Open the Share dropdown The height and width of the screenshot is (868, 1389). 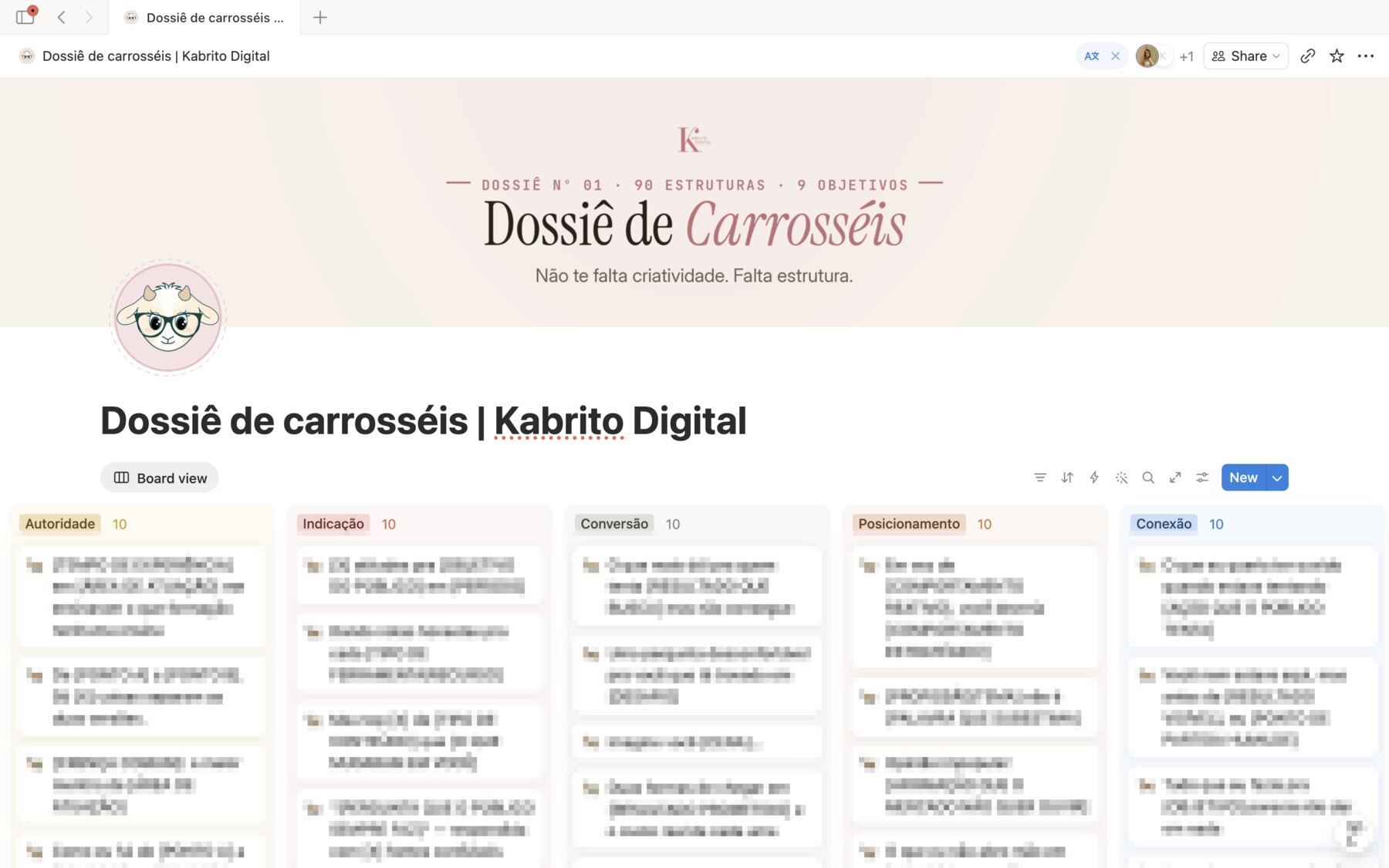[1245, 56]
